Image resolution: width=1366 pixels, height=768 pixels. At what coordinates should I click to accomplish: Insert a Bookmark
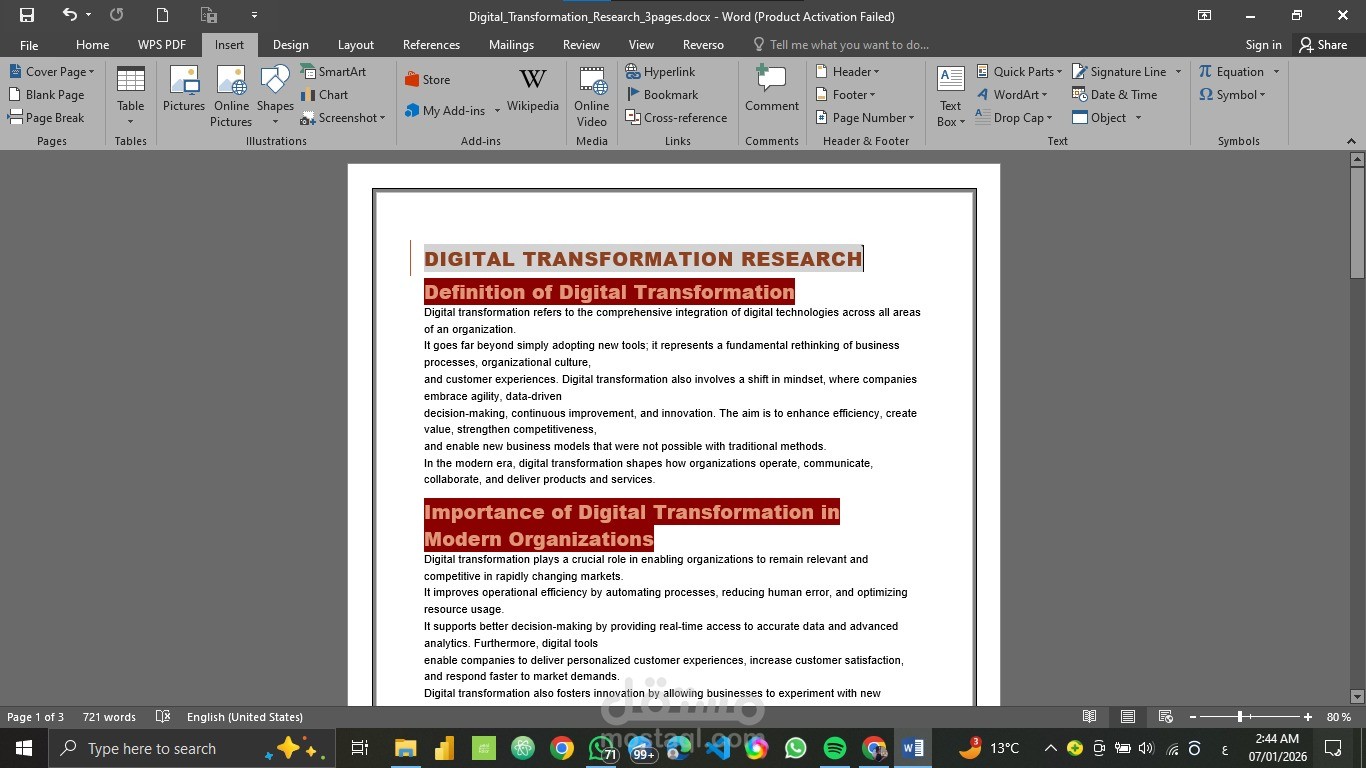[662, 94]
